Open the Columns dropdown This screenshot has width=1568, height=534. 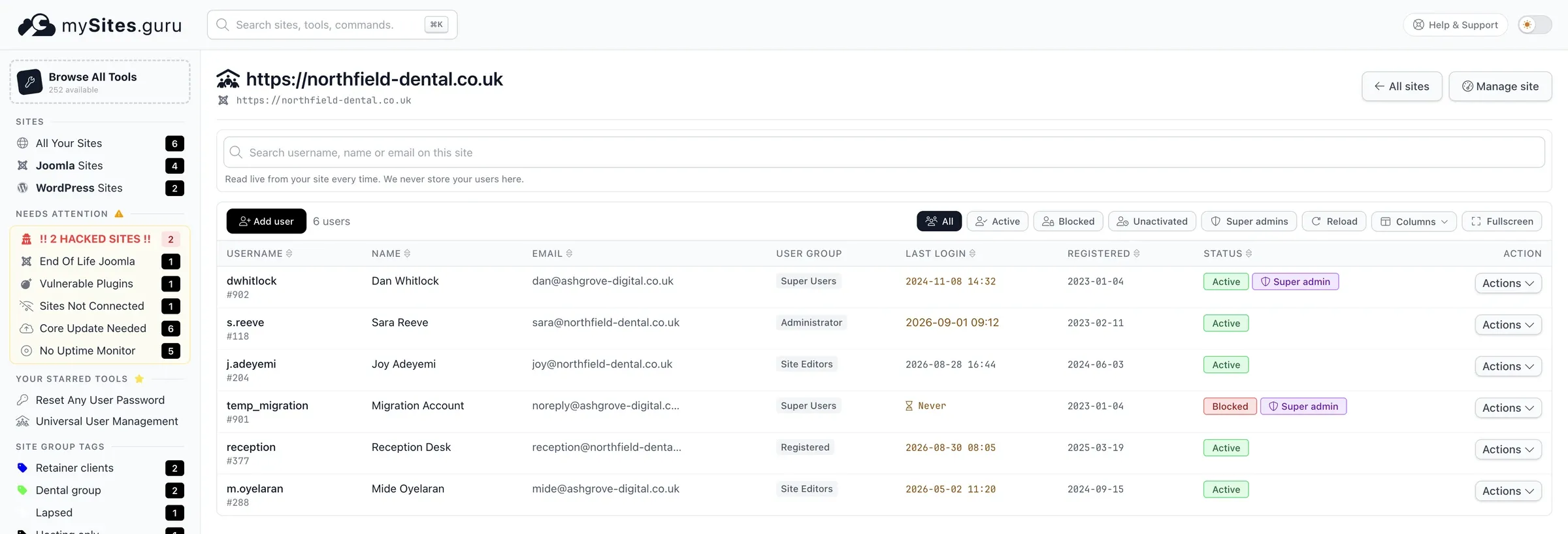coord(1414,222)
